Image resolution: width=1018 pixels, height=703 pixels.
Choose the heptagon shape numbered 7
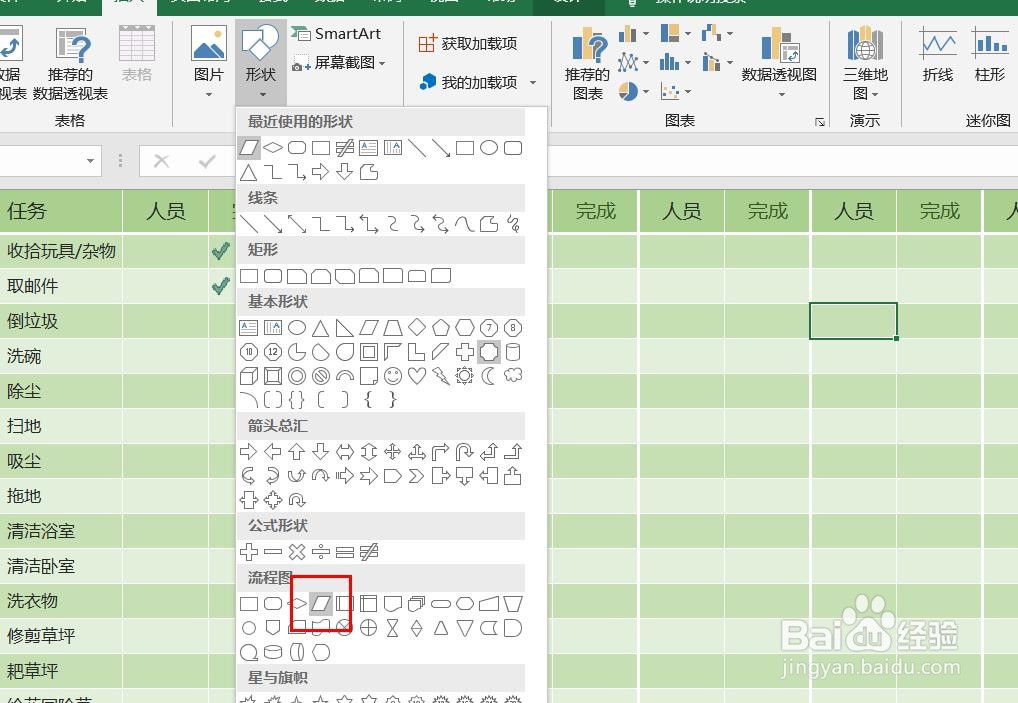pos(489,328)
